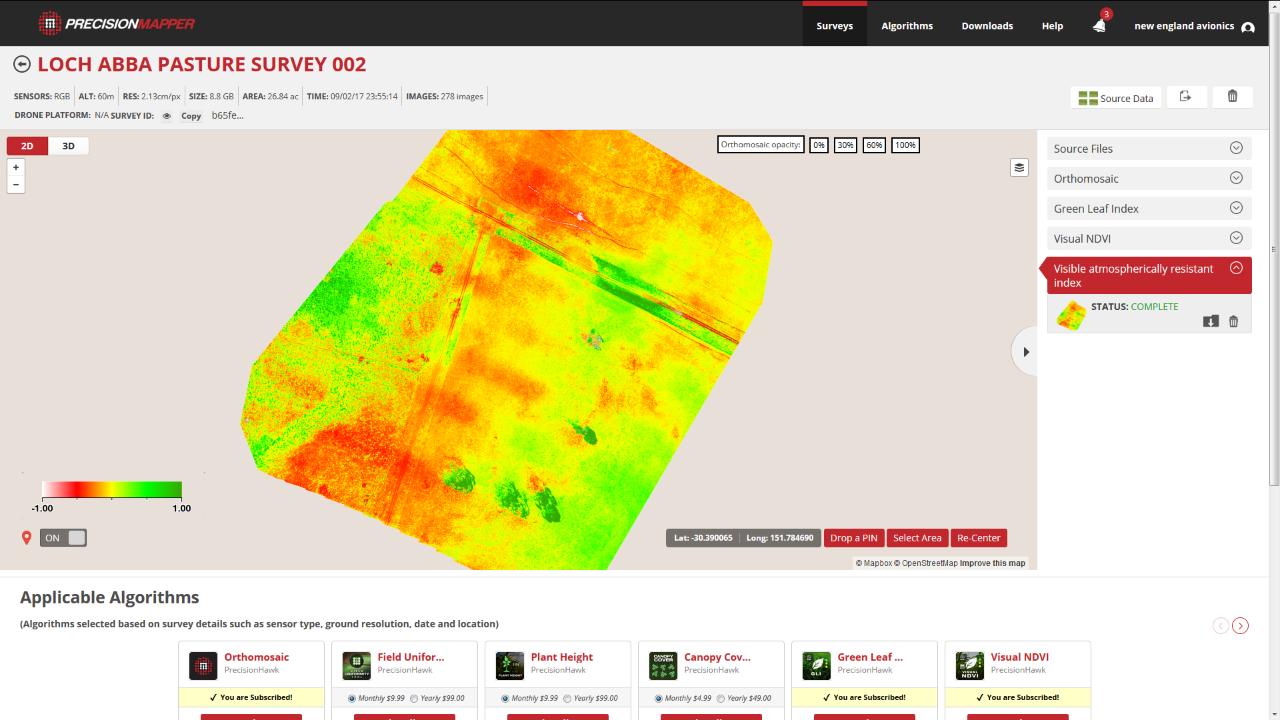Screen dimensions: 1280x720
Task: Click the trash icon to delete survey
Action: [1232, 96]
